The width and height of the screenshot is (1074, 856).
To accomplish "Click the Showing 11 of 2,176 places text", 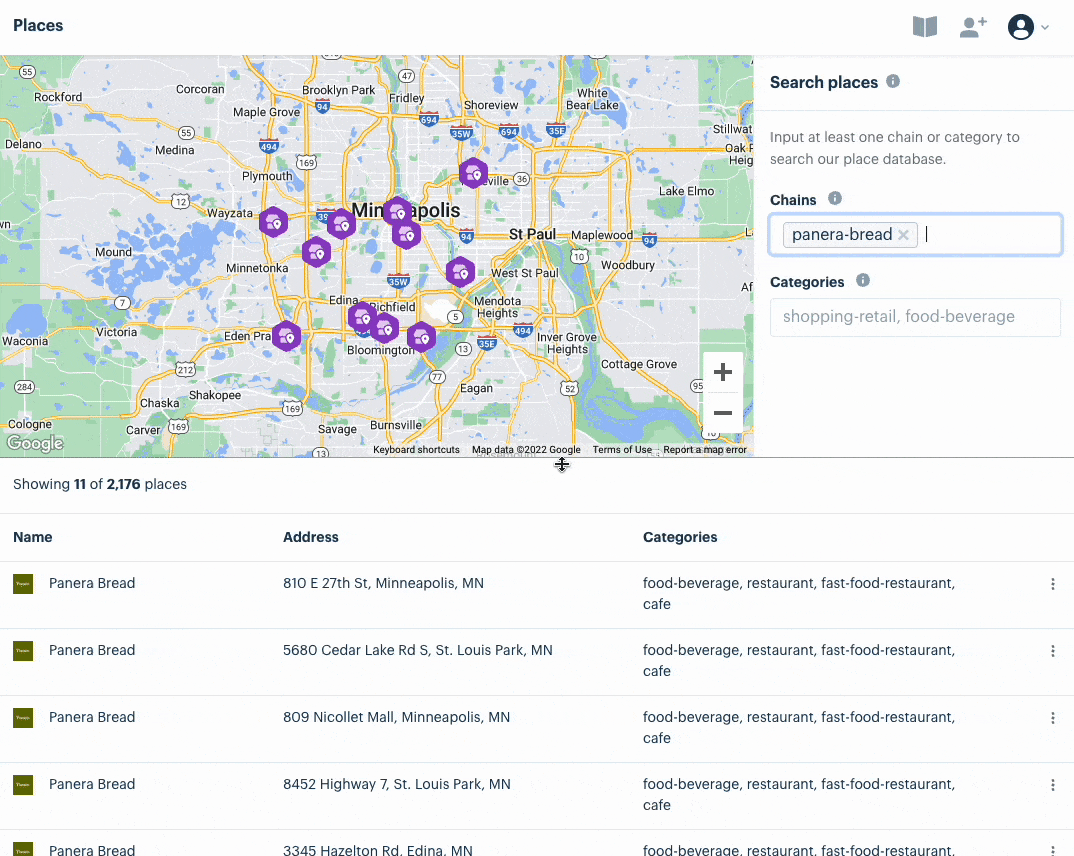I will click(100, 484).
